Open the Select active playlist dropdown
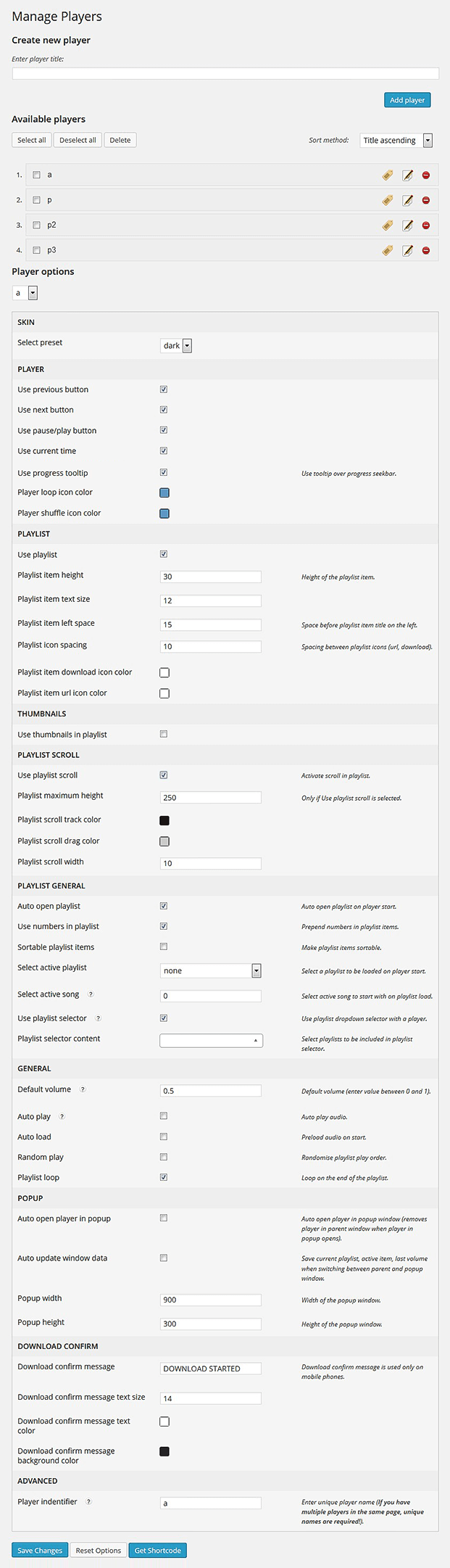The width and height of the screenshot is (450, 1568). click(x=256, y=970)
